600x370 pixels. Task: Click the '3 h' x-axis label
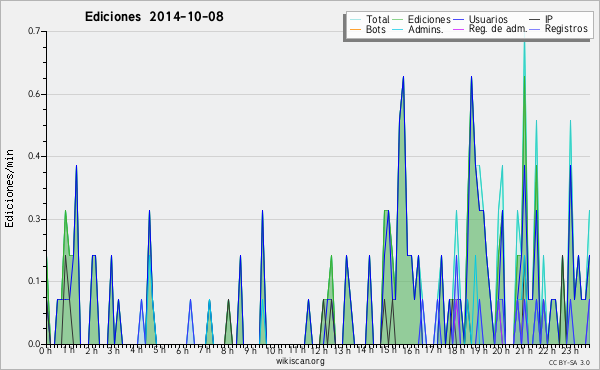tap(114, 350)
